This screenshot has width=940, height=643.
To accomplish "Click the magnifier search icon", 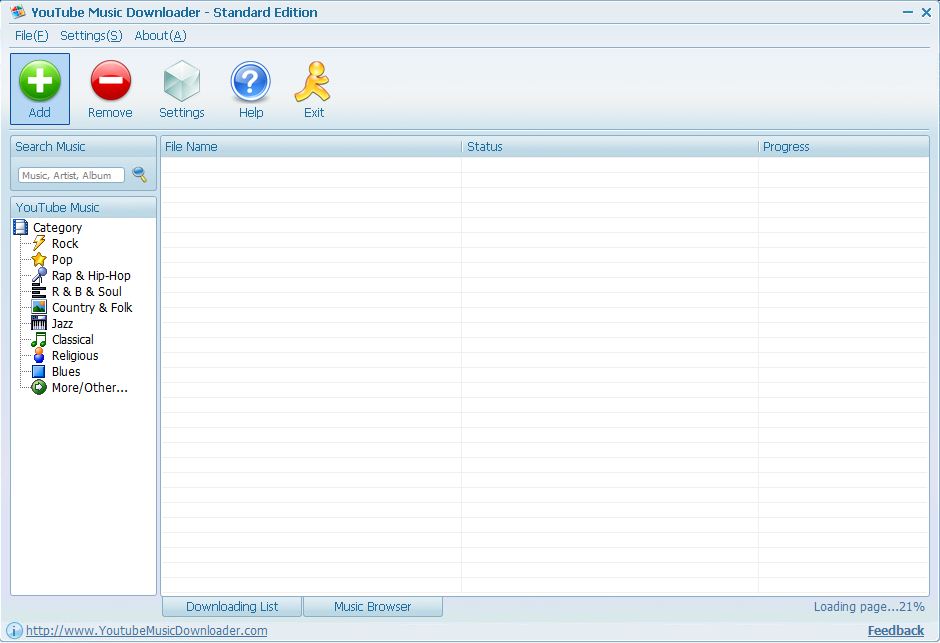I will [x=140, y=174].
